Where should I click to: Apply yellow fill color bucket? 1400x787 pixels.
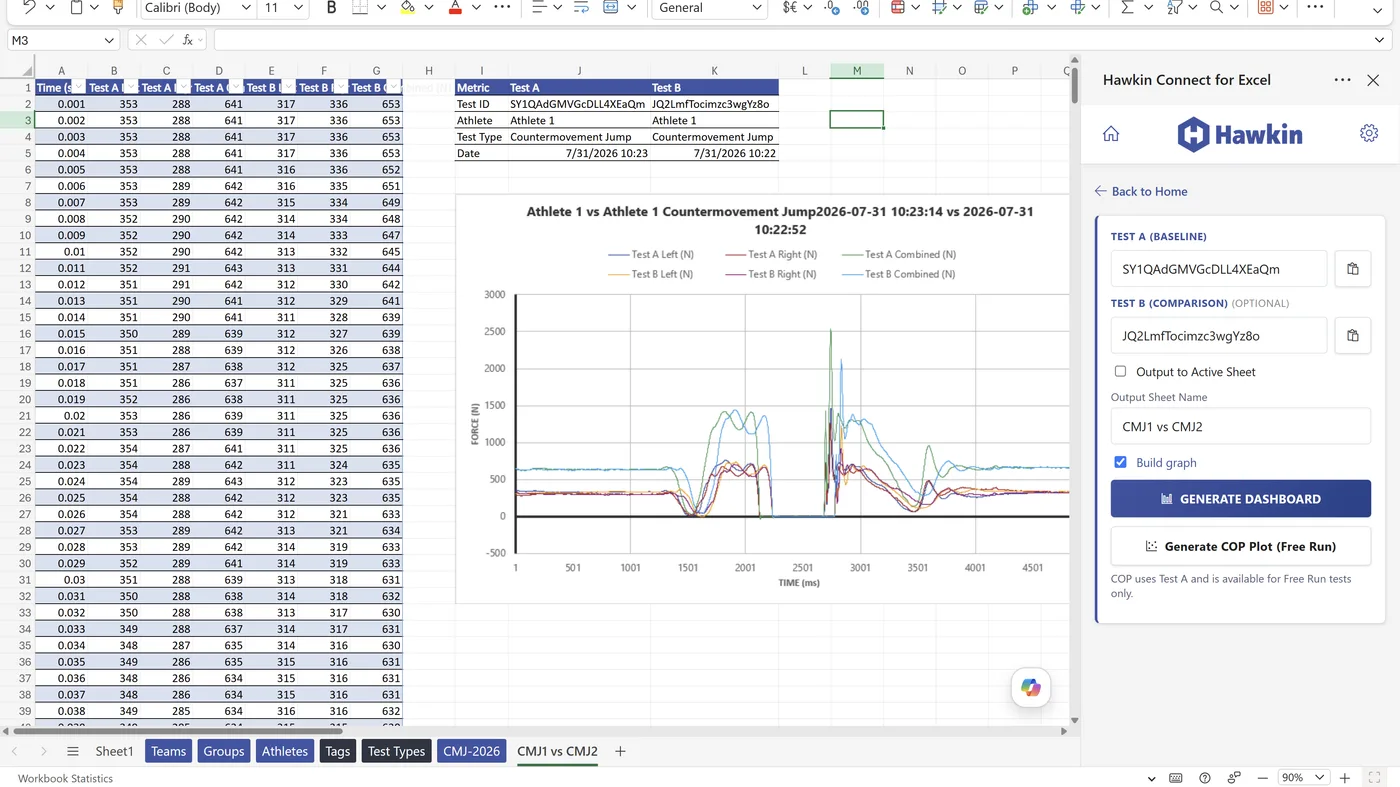(407, 7)
